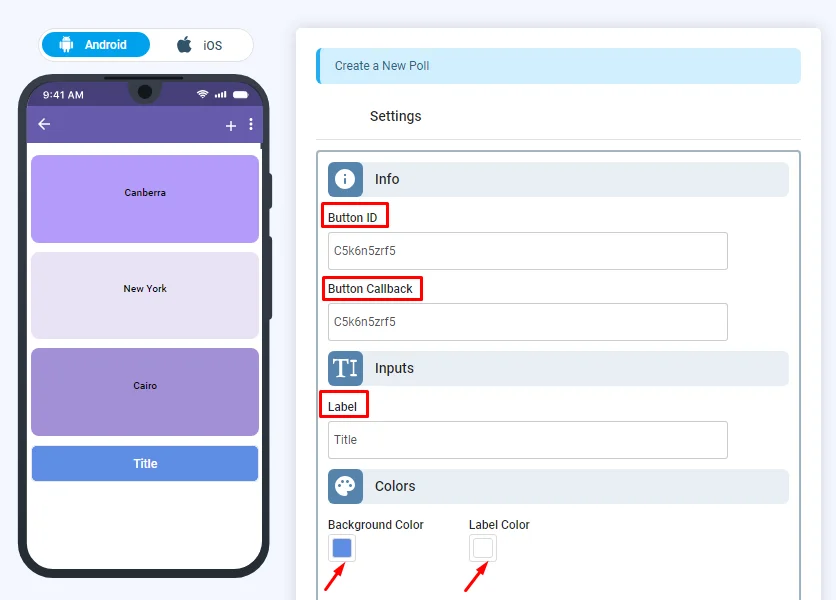
Task: Click the Label input field containing Title
Action: click(528, 440)
